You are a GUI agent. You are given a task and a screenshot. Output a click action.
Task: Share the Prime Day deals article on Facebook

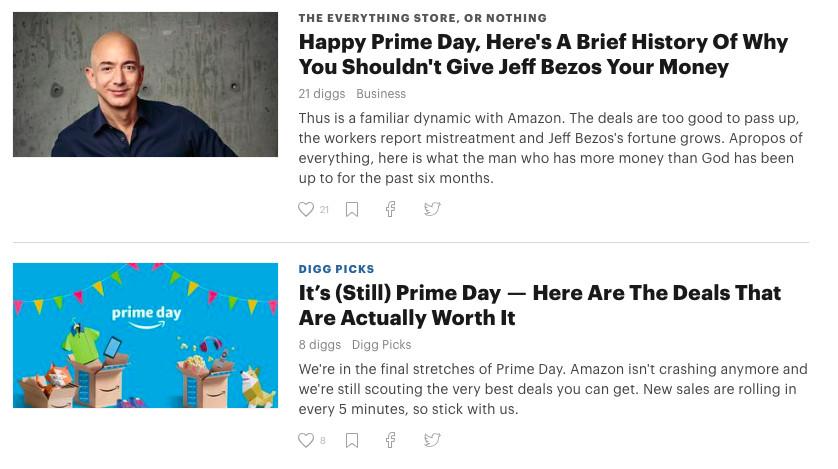(391, 440)
